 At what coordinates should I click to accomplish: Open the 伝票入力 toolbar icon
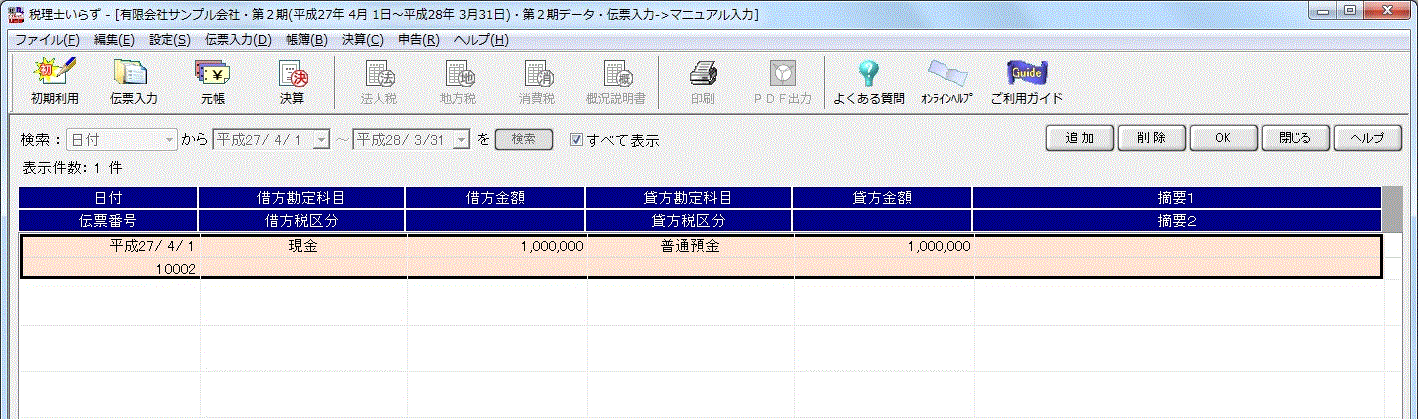[x=133, y=81]
